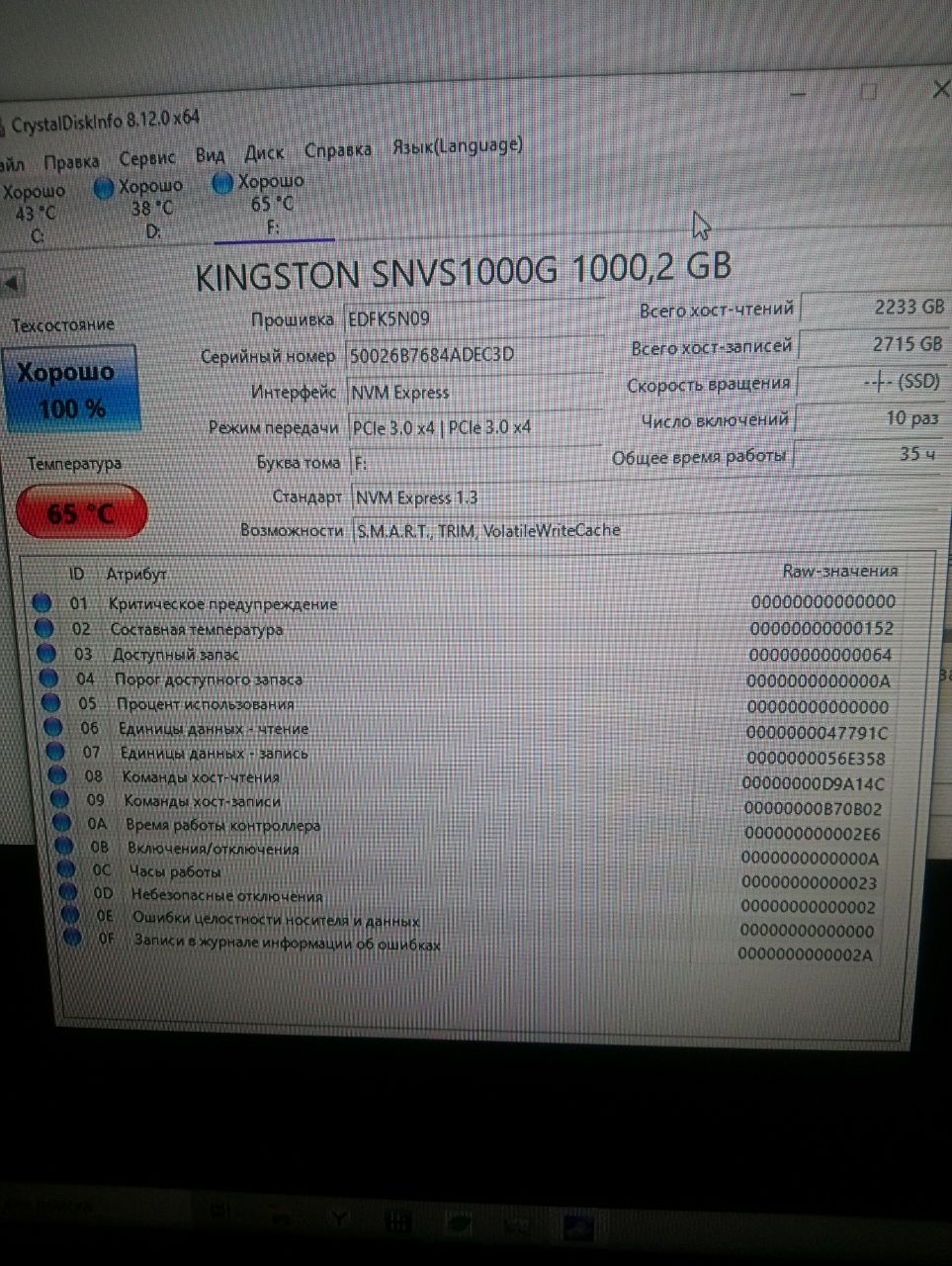The image size is (952, 1266).
Task: Click the status circle for Небезопасные отключения
Action: [x=69, y=892]
